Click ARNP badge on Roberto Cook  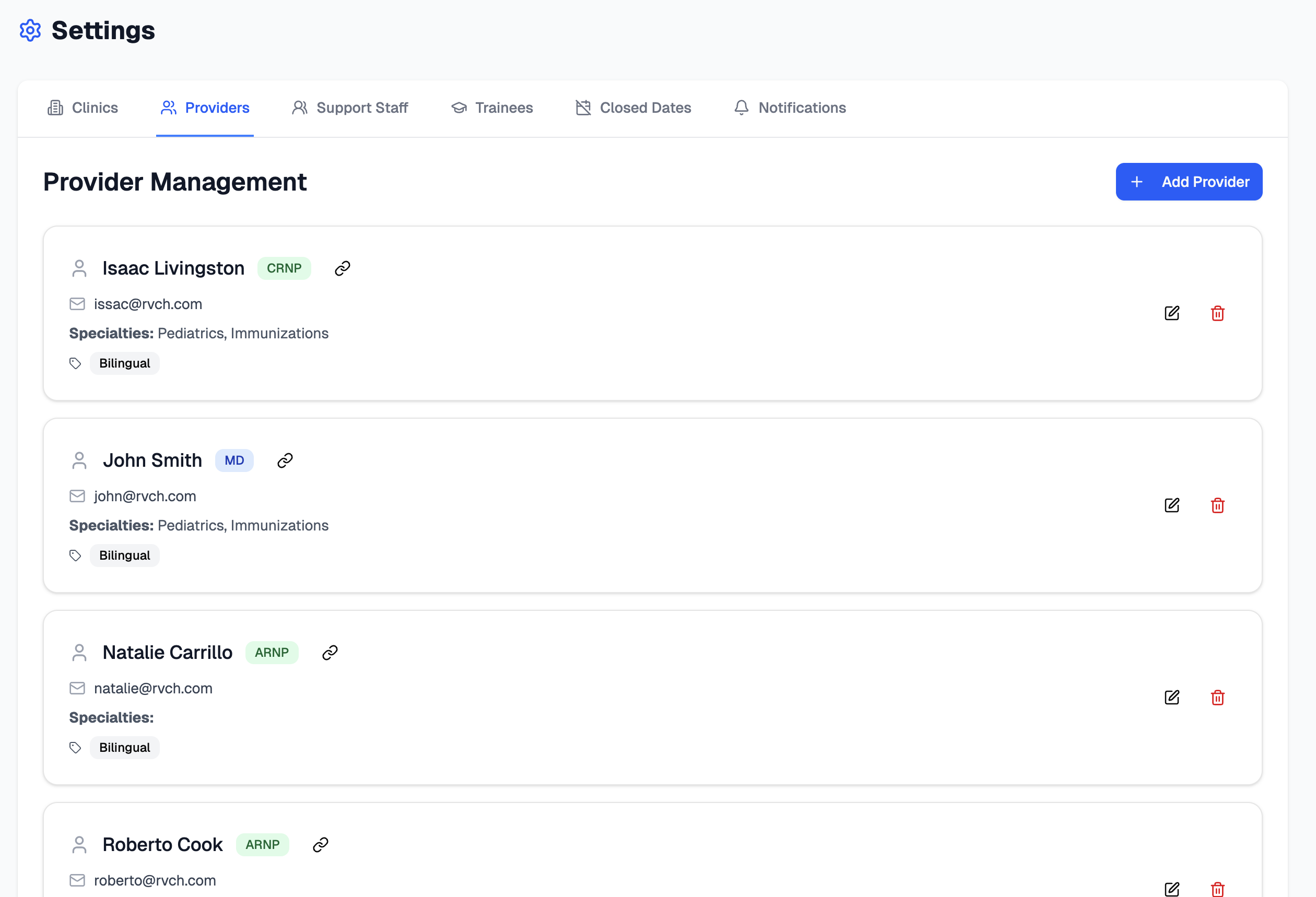(x=263, y=844)
